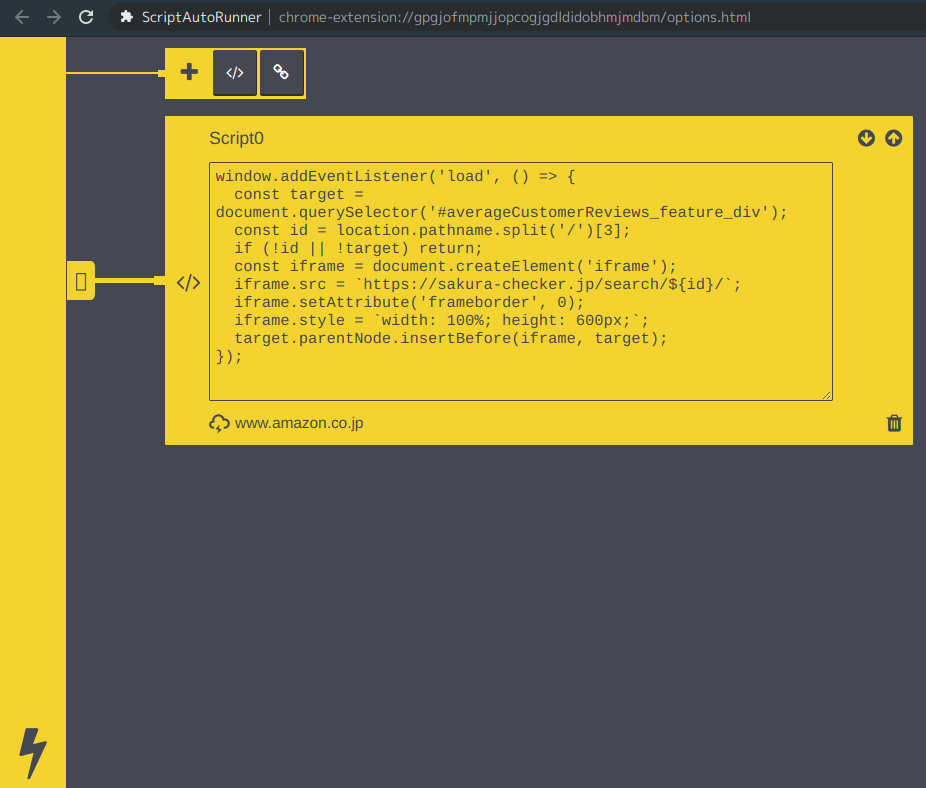Viewport: 926px width, 788px height.
Task: Add a new code snippet with the </> button
Action: coord(235,73)
